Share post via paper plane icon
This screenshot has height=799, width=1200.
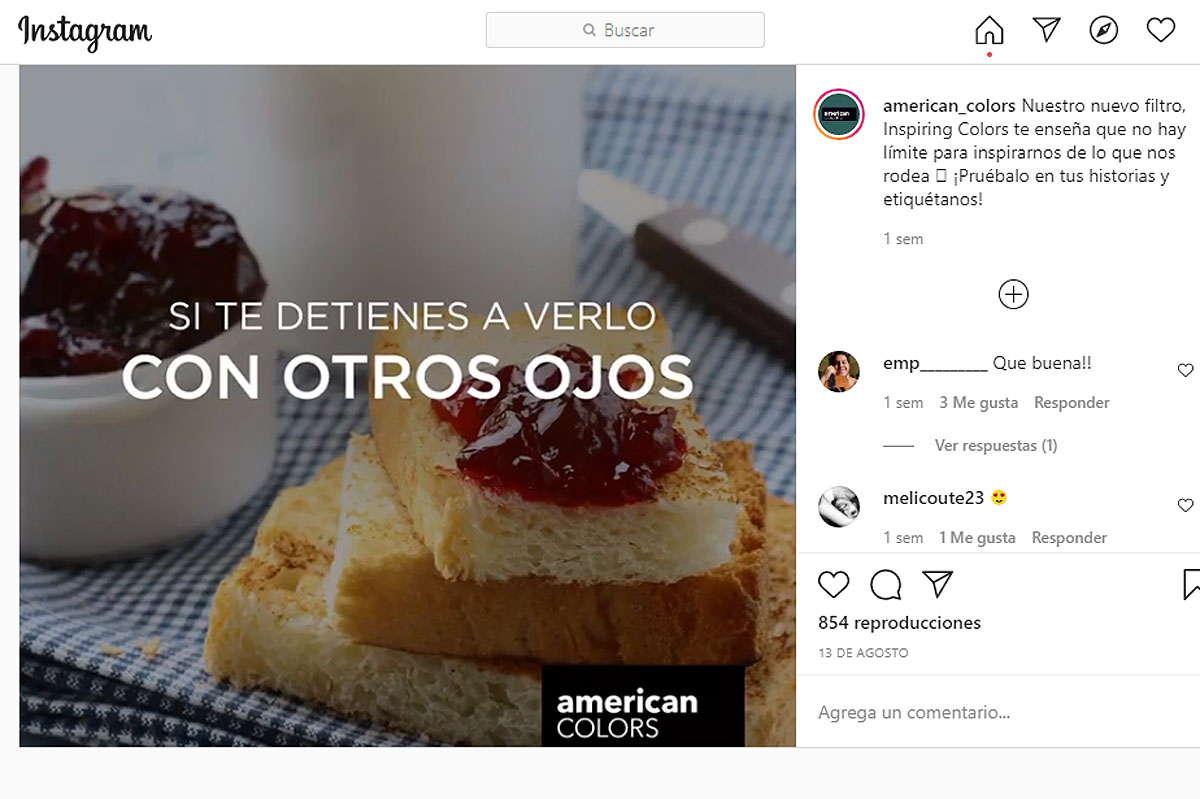937,584
